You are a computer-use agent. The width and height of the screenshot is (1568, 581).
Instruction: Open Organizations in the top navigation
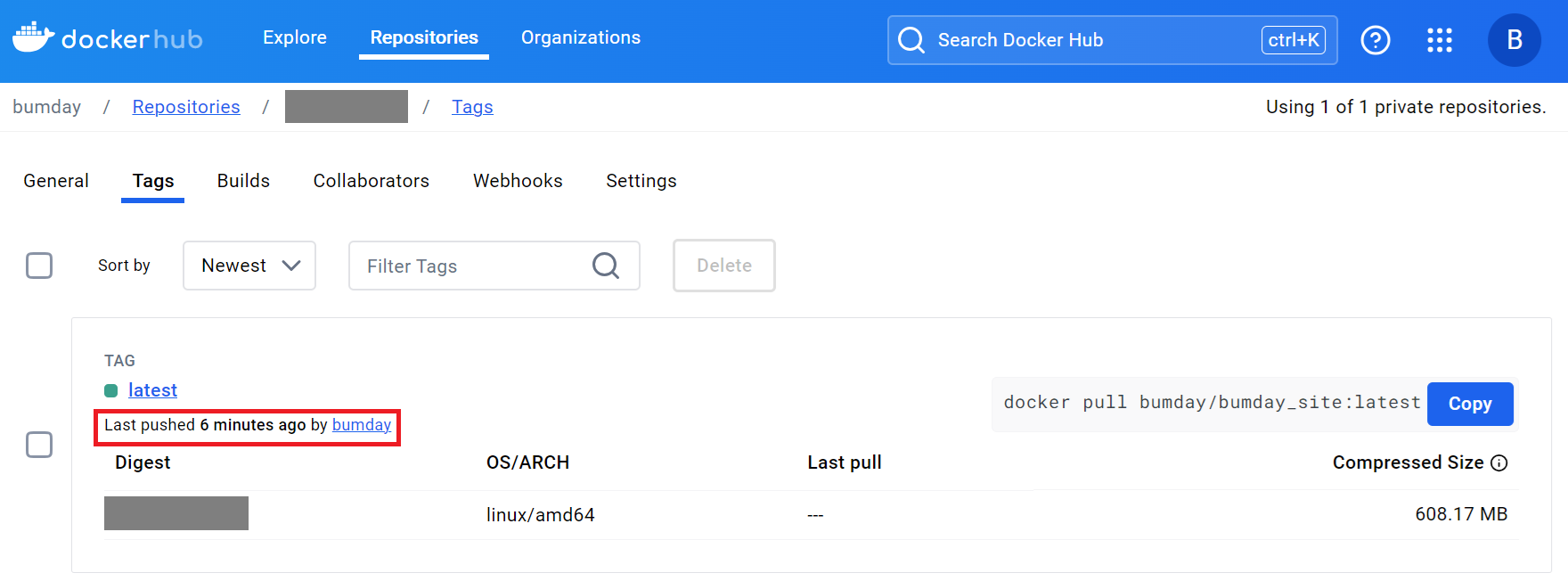pyautogui.click(x=581, y=37)
